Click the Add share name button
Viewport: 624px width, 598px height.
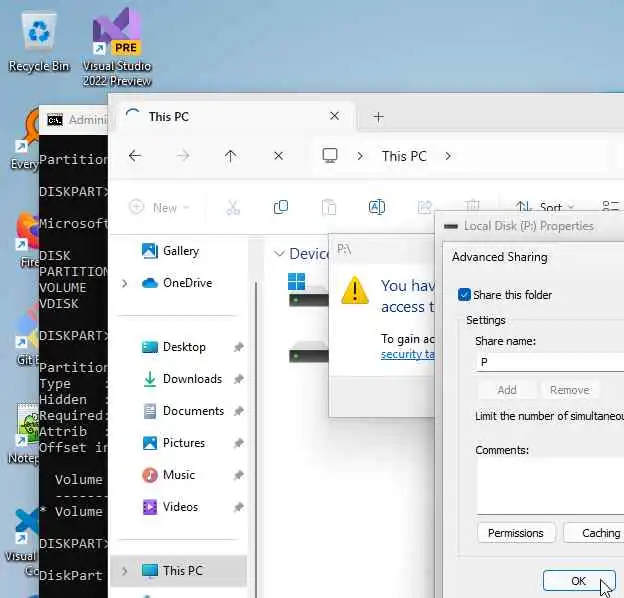507,390
